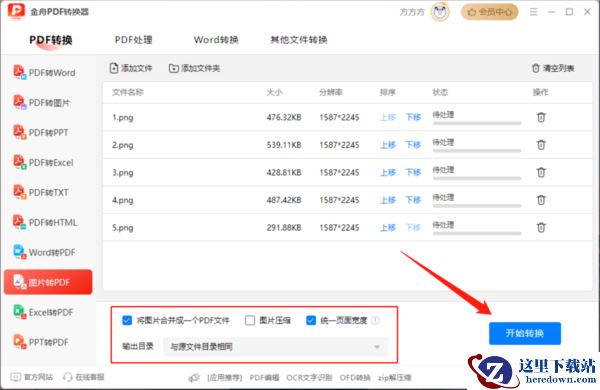Click the 添加文件夹 add folder icon button
Viewport: 600px width, 390px height.
[174, 68]
